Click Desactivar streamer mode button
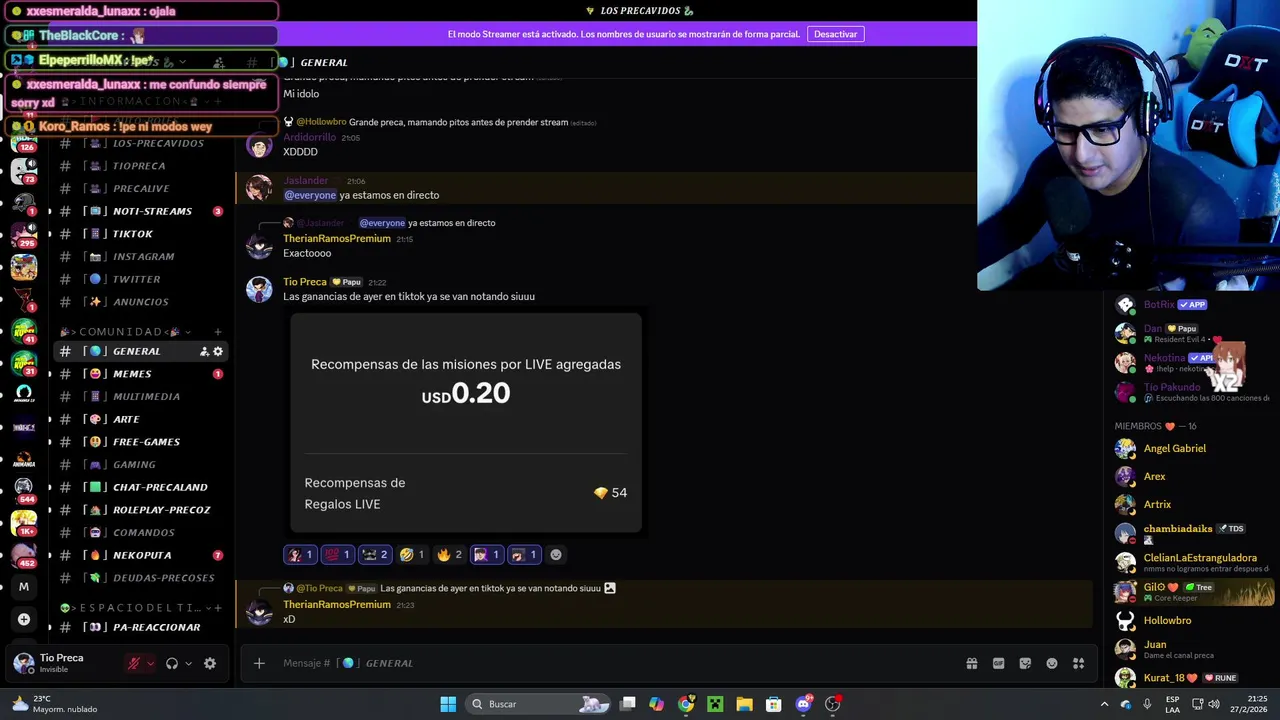Viewport: 1280px width, 720px height. (x=835, y=34)
